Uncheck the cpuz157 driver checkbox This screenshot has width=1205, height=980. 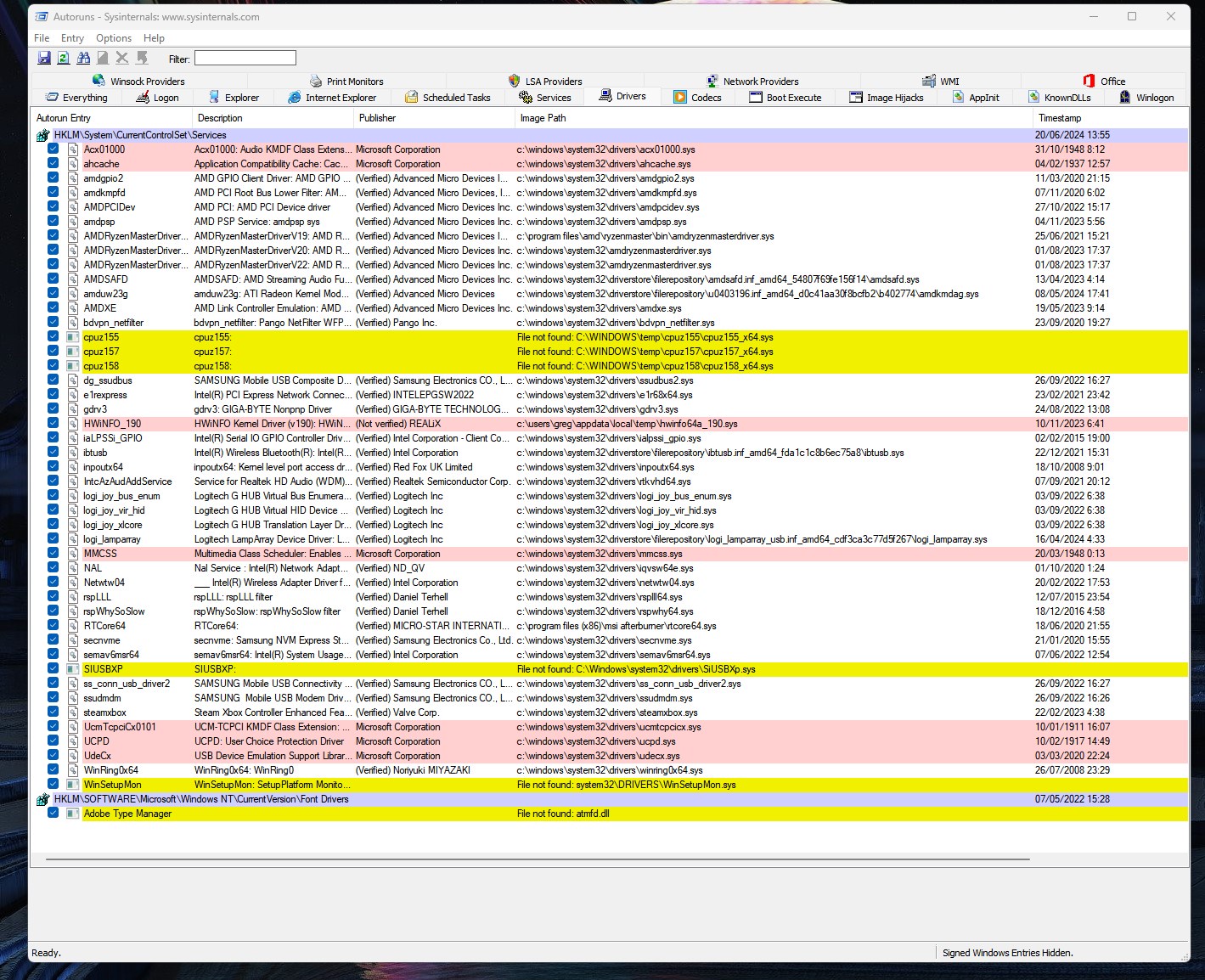coord(53,352)
